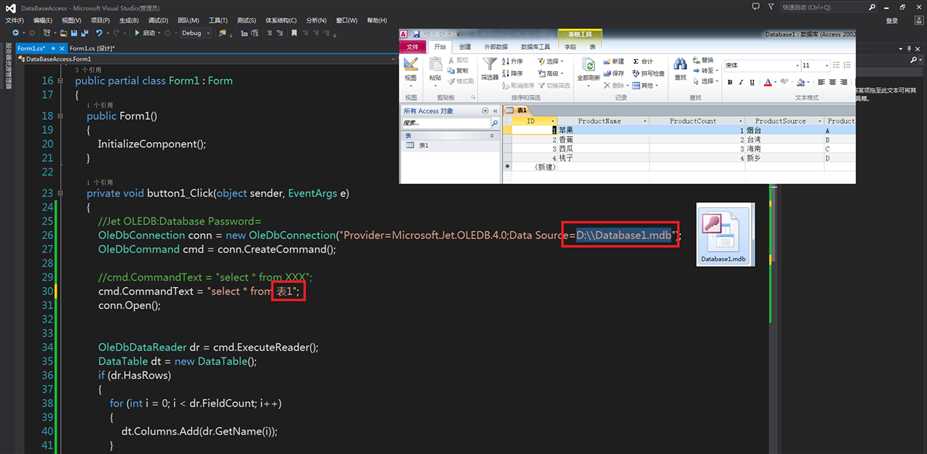Open the font name dropdown in Access
The height and width of the screenshot is (454, 927).
click(x=798, y=66)
